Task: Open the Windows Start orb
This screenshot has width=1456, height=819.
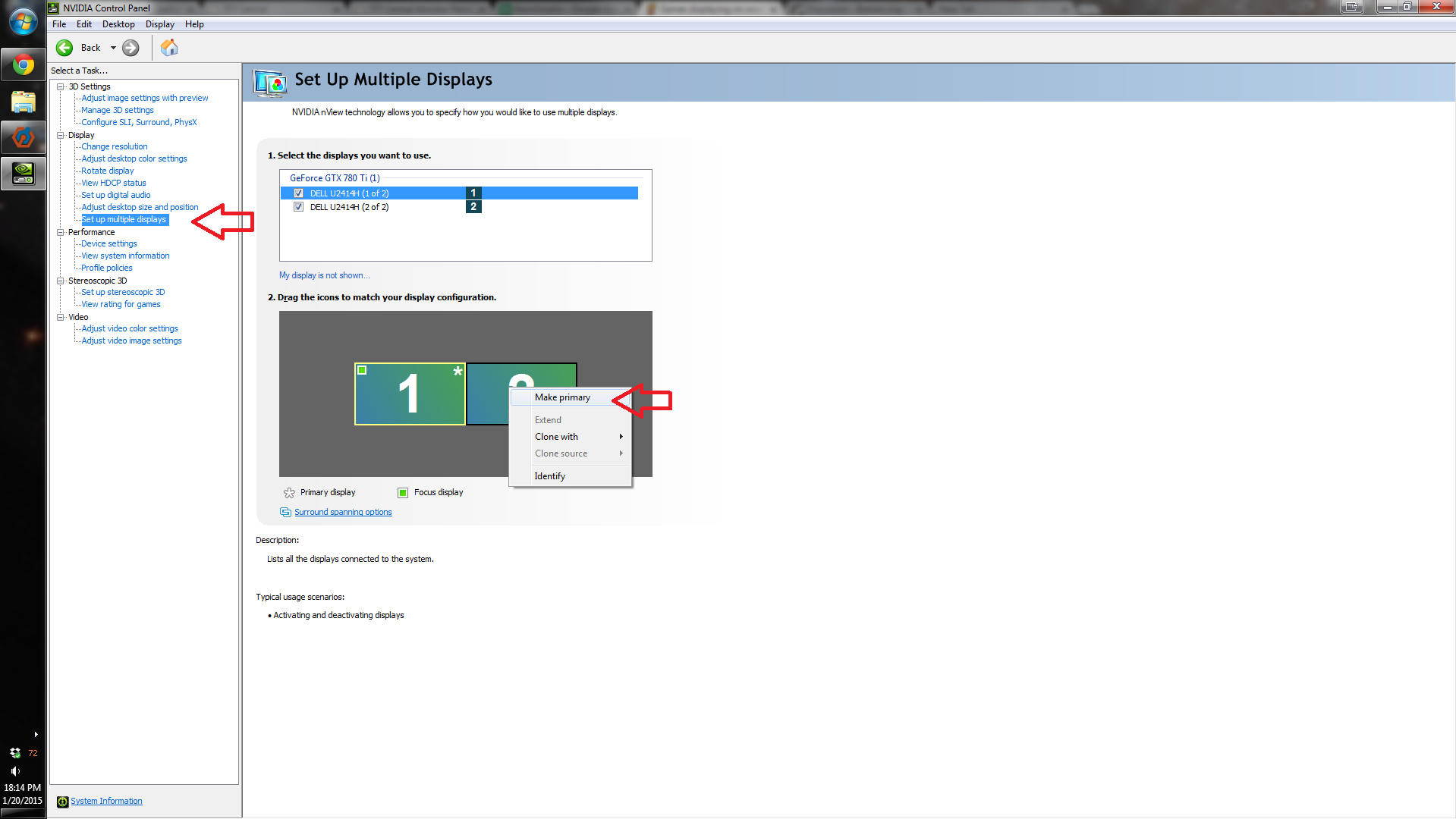Action: pos(23,21)
